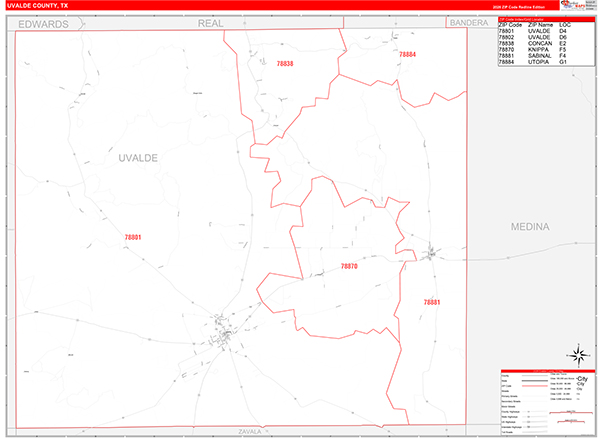The height and width of the screenshot is (438, 600).
Task: Click the dark State line sample in legend
Action: click(535, 381)
